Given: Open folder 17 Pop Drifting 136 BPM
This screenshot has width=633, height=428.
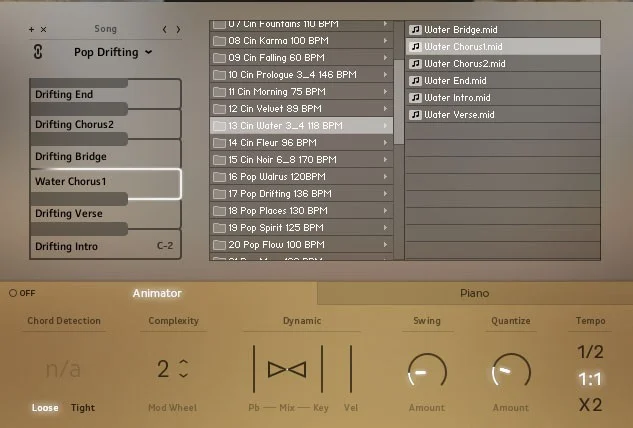Looking at the screenshot, I should [x=301, y=193].
